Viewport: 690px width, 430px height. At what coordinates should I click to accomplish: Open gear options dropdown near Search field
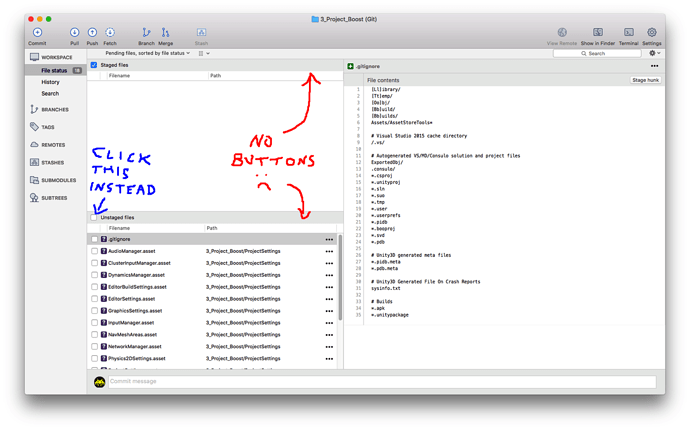pos(654,53)
